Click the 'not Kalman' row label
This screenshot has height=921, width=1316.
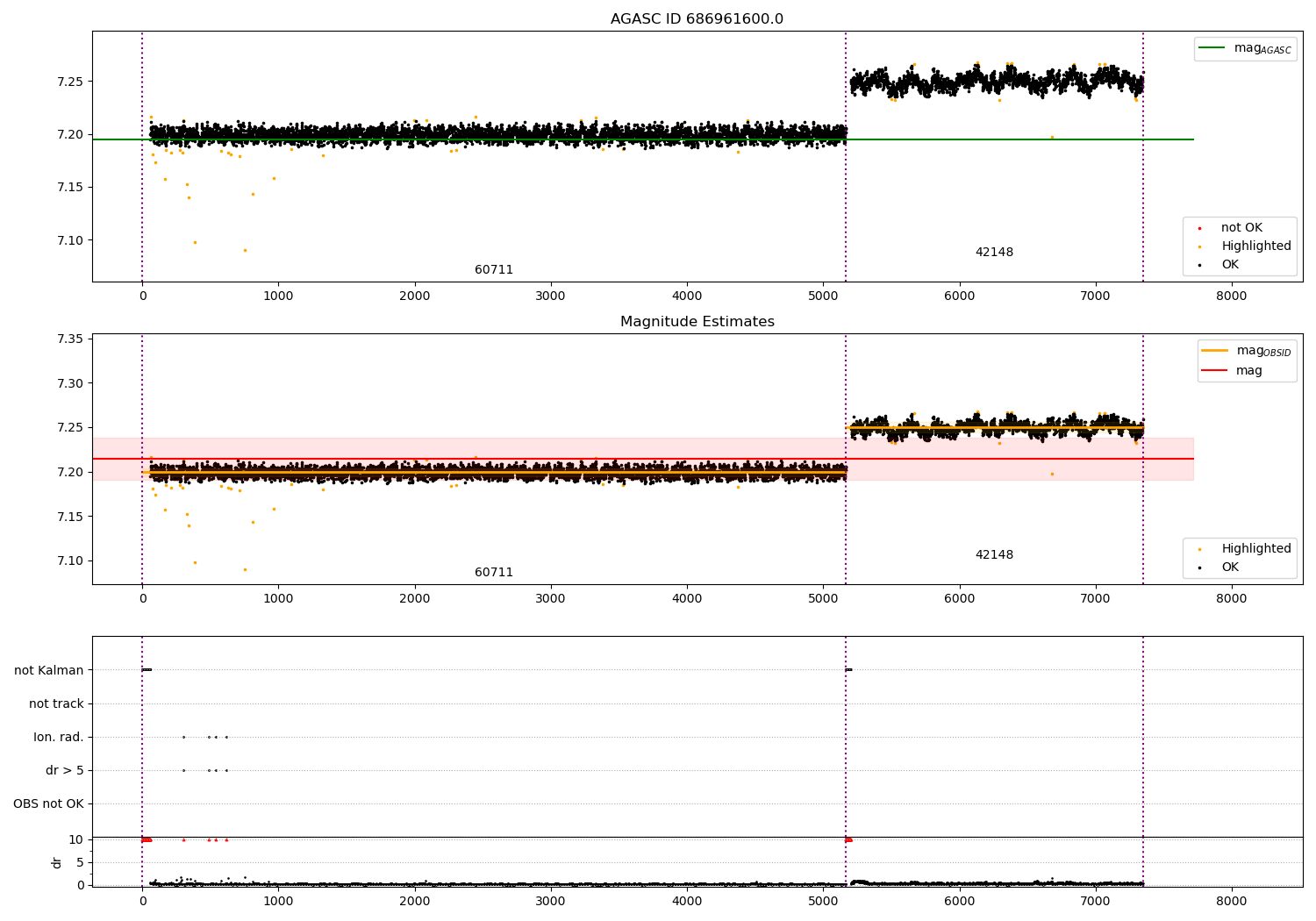[x=49, y=670]
